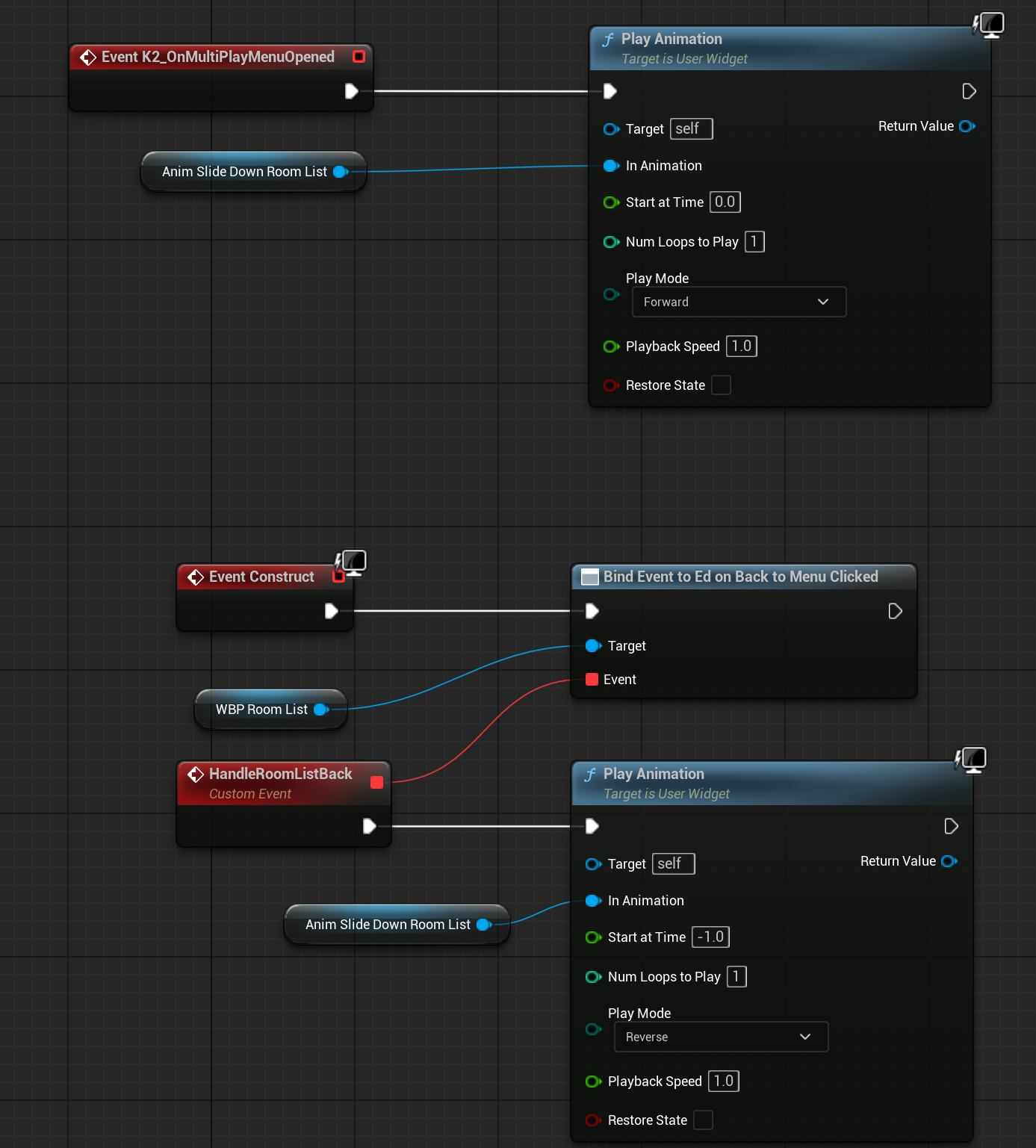
Task: Click Return Value pin on bottom Play Animation
Action: [x=949, y=861]
